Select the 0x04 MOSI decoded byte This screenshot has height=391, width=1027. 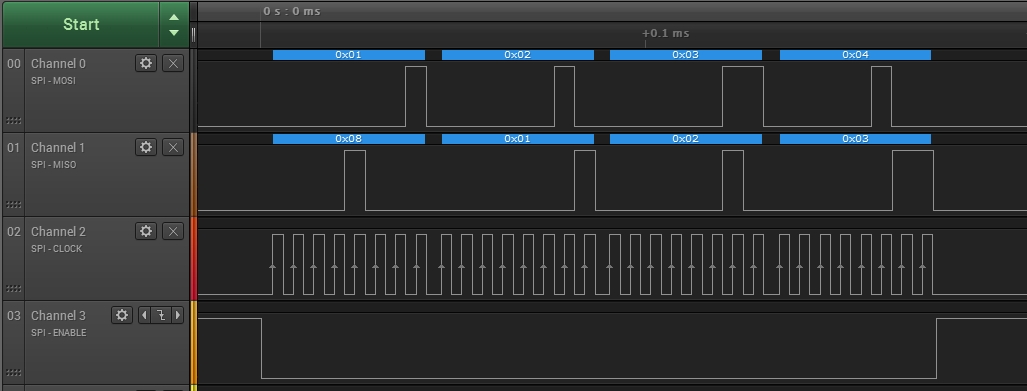pyautogui.click(x=855, y=55)
